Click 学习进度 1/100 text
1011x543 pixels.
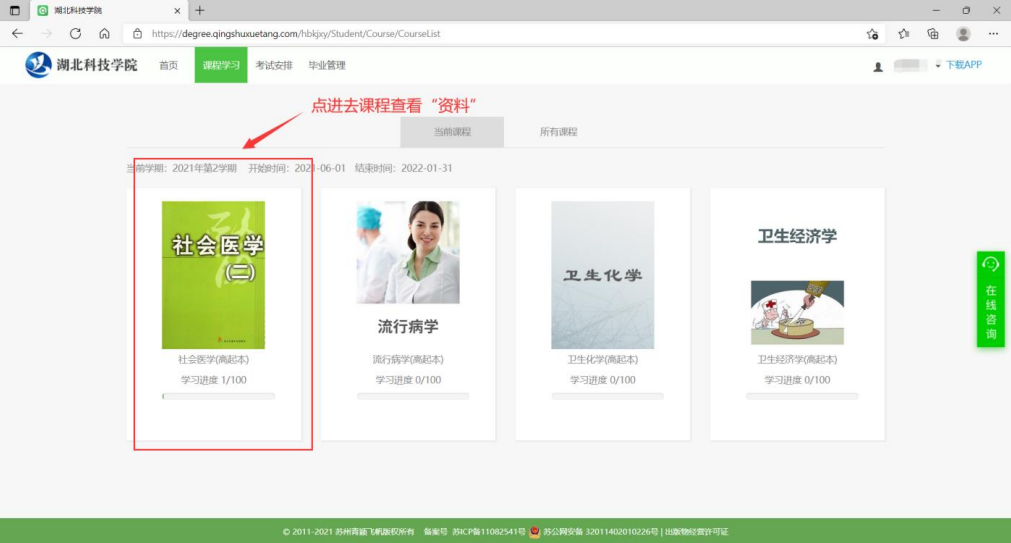(213, 380)
